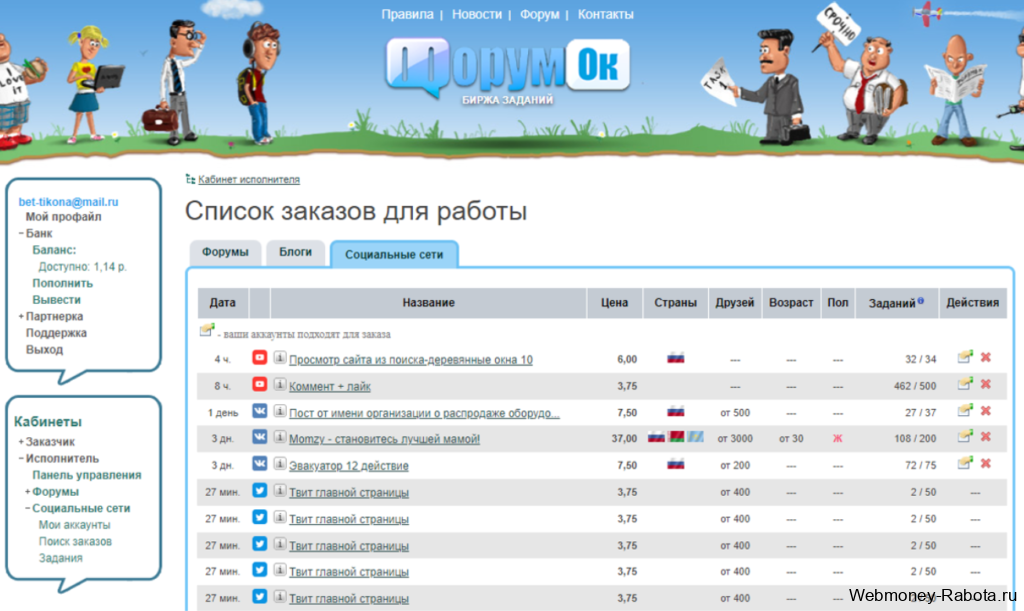The height and width of the screenshot is (611, 1024).
Task: Collapse the Банк section in sidebar
Action: pyautogui.click(x=21, y=233)
